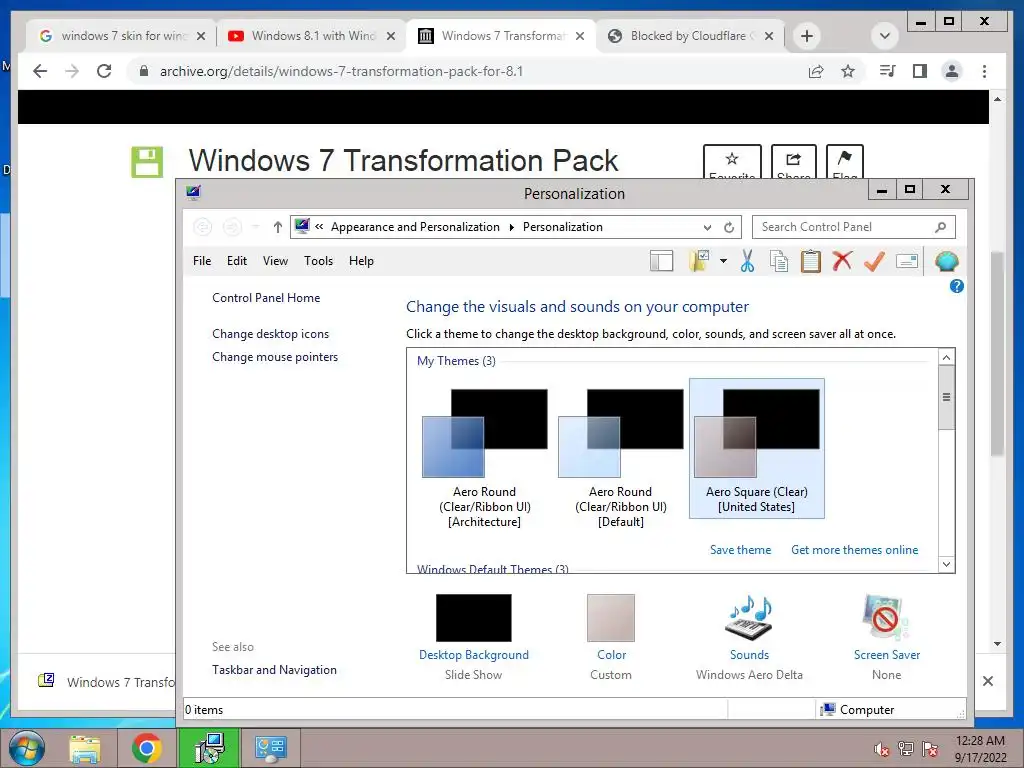Bookmark this page with the star icon

[848, 71]
